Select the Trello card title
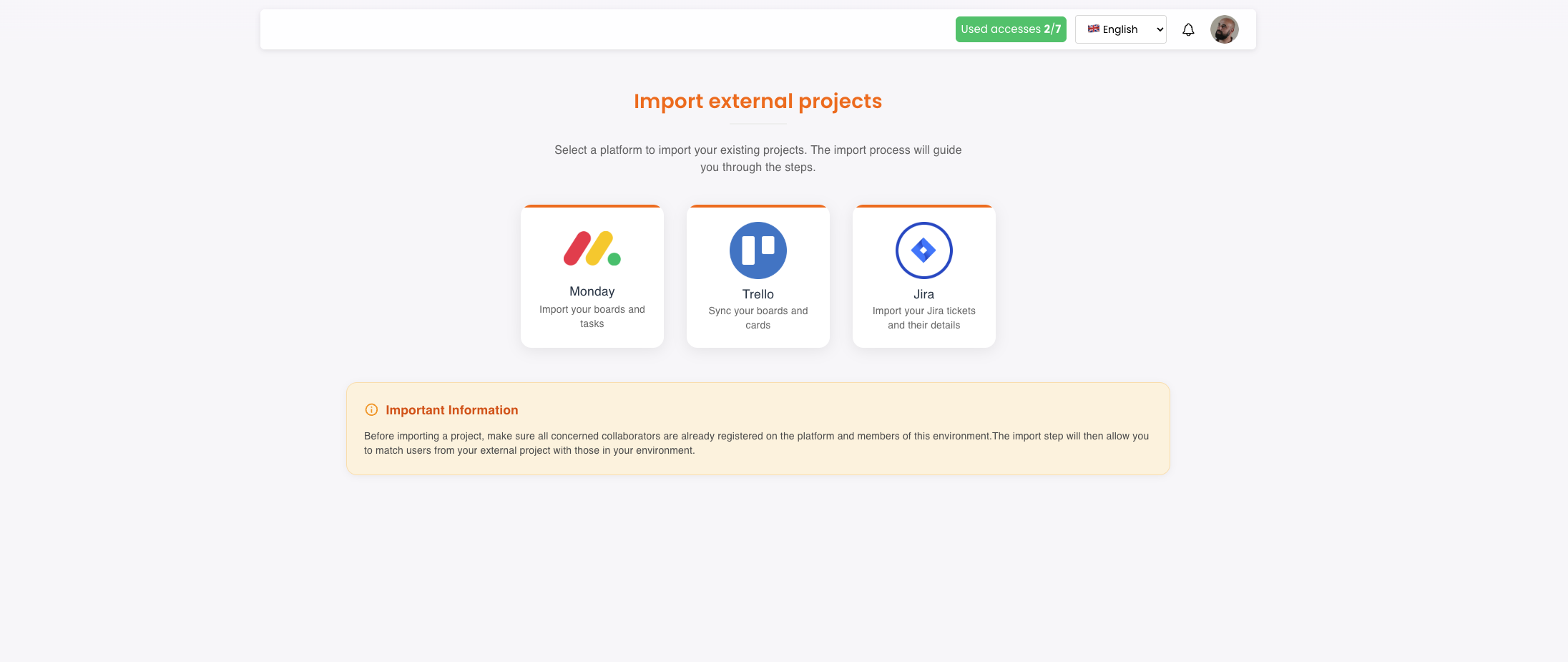The width and height of the screenshot is (1568, 662). pyautogui.click(x=758, y=294)
